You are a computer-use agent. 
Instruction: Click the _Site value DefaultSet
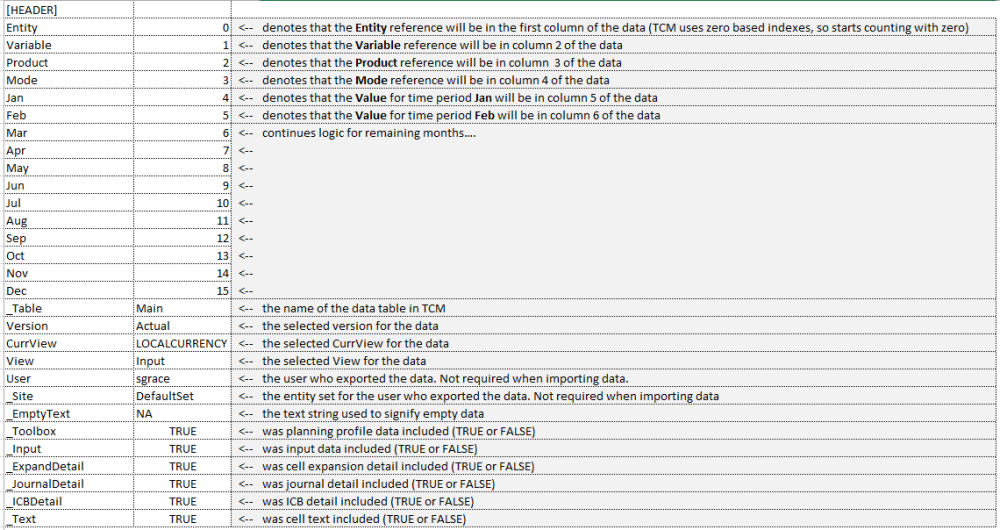click(x=182, y=396)
